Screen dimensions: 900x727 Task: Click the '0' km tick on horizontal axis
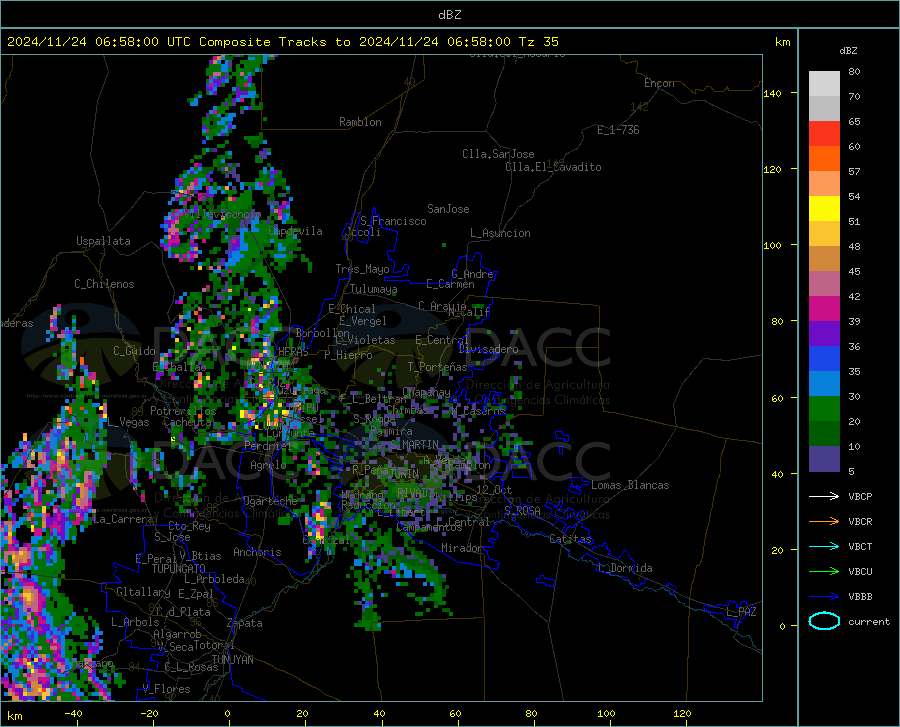pyautogui.click(x=228, y=713)
